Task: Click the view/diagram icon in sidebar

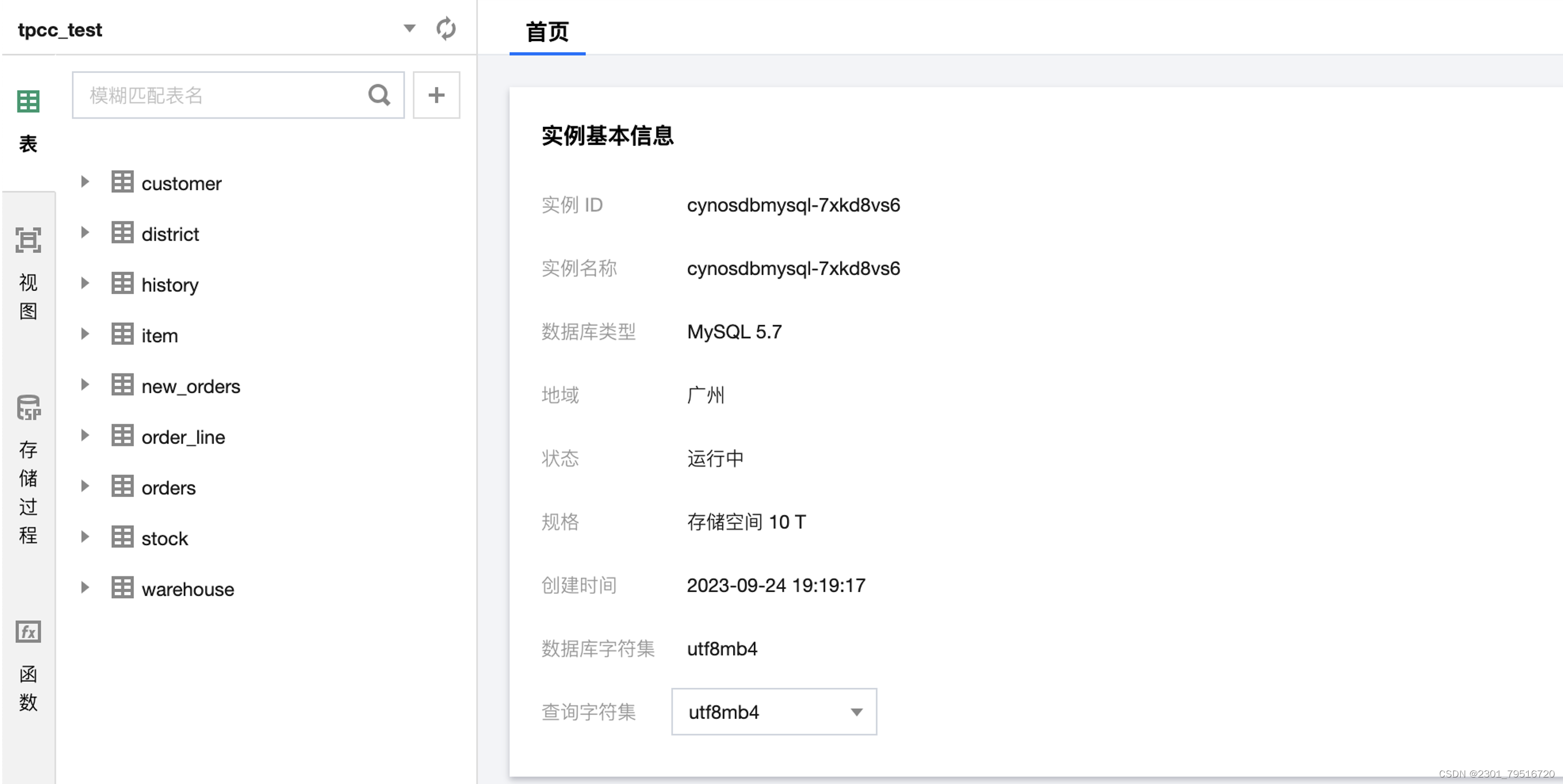Action: 28,240
